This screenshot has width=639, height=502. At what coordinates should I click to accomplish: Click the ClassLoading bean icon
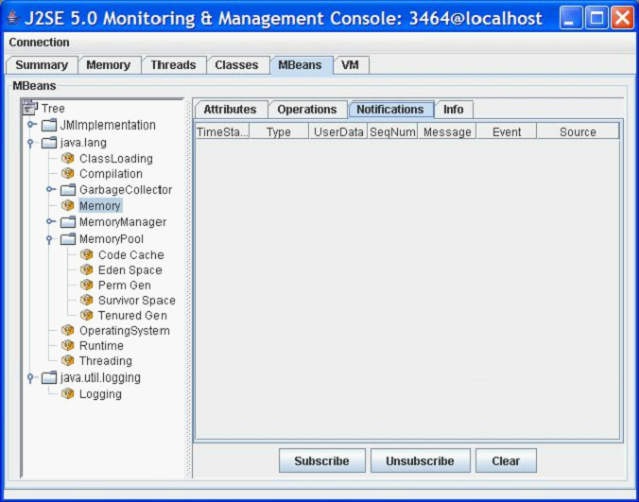coord(68,158)
